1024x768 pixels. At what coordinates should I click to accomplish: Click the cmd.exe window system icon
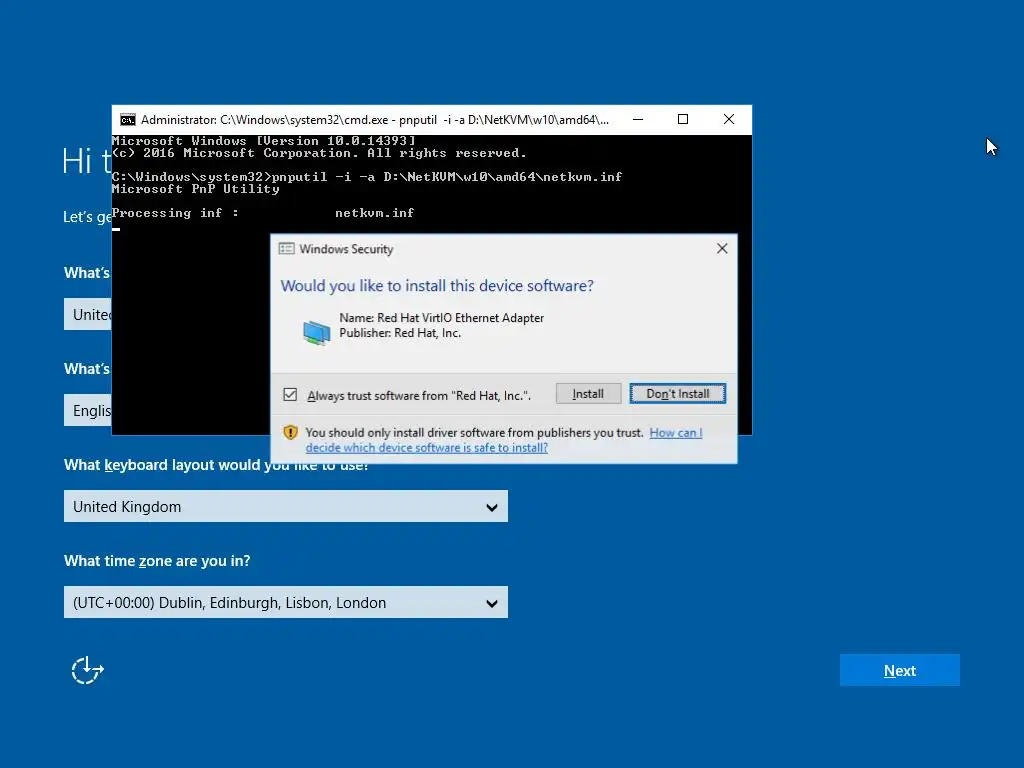click(128, 120)
